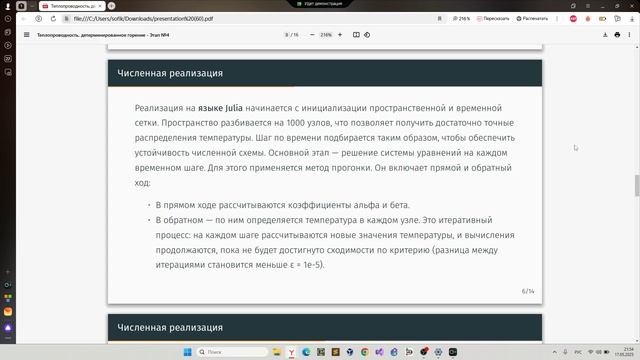The width and height of the screenshot is (640, 360).
Task: Click the slide number 6/14
Action: click(528, 291)
